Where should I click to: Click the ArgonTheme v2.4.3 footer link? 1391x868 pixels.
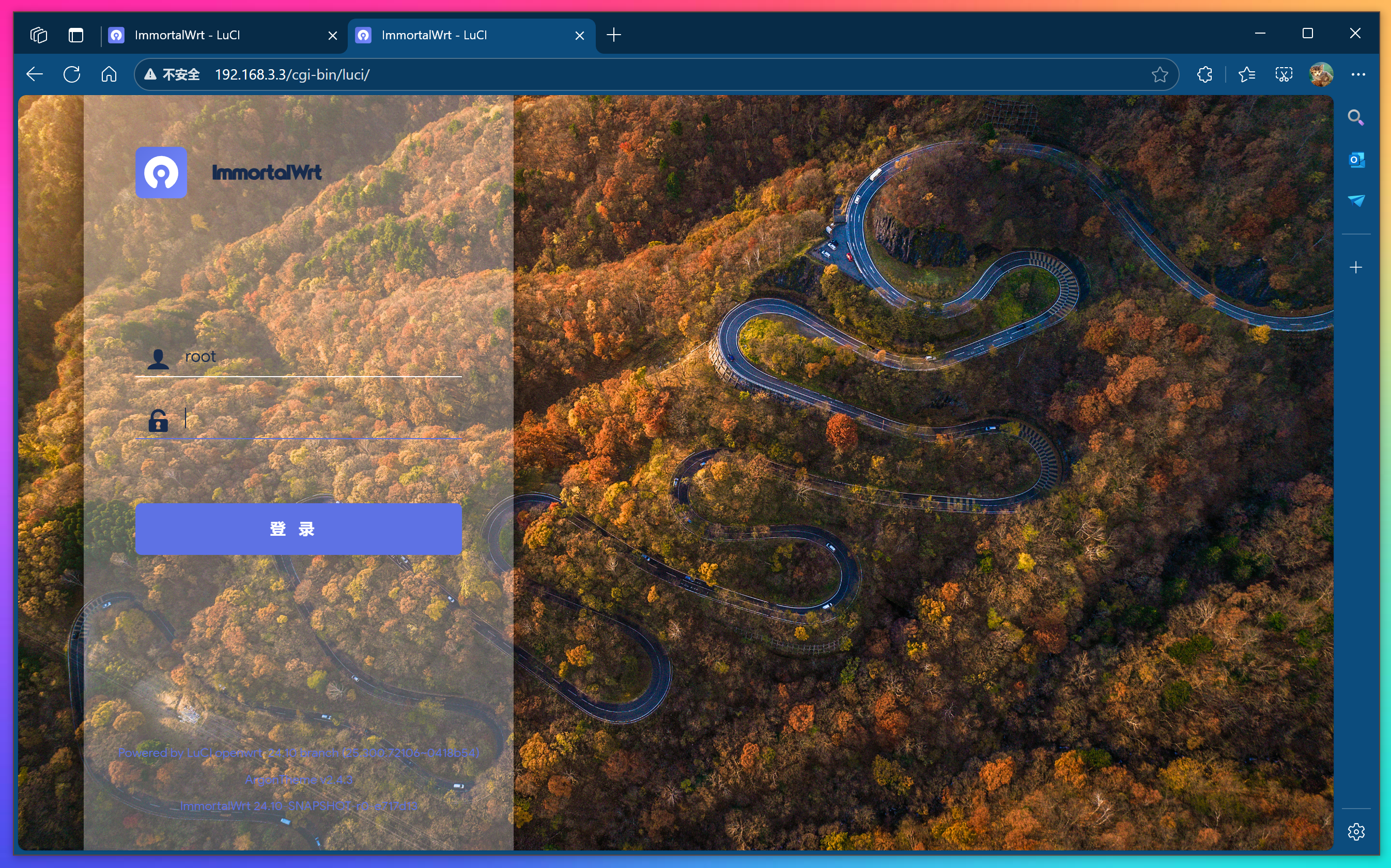299,780
